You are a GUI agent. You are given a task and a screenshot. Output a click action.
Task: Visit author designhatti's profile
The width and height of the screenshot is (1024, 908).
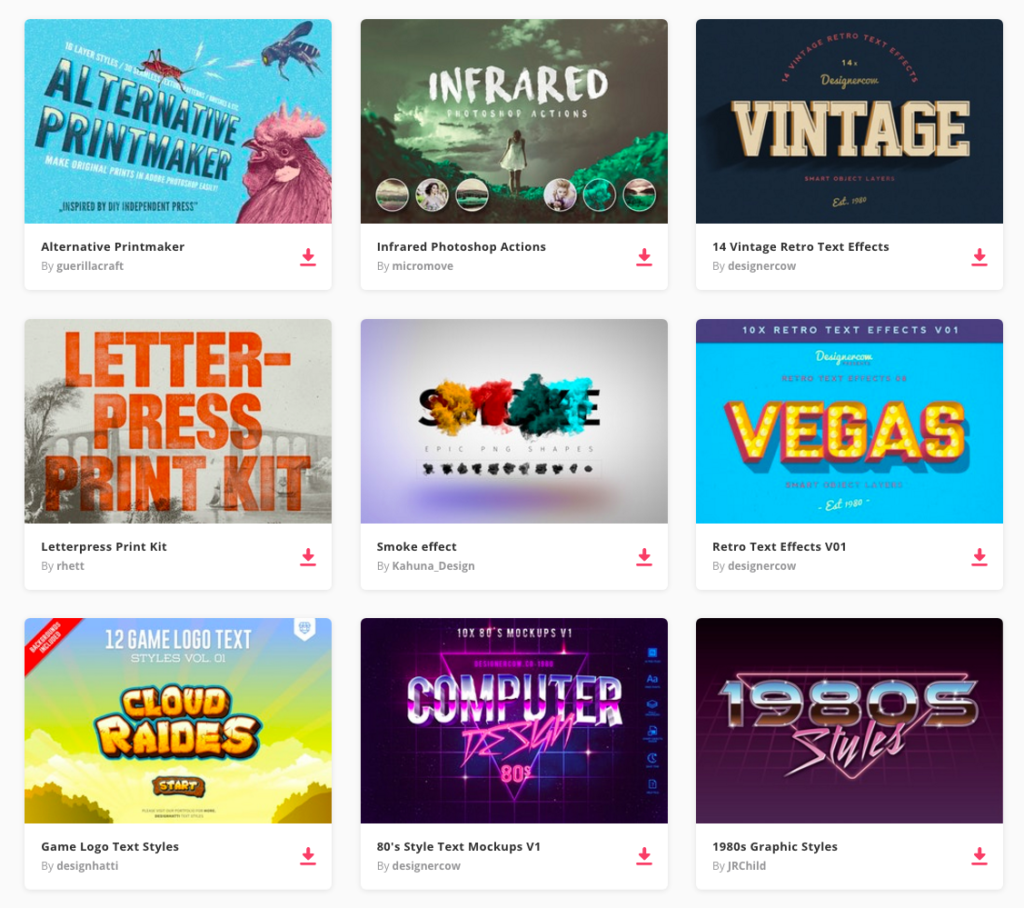tap(88, 866)
